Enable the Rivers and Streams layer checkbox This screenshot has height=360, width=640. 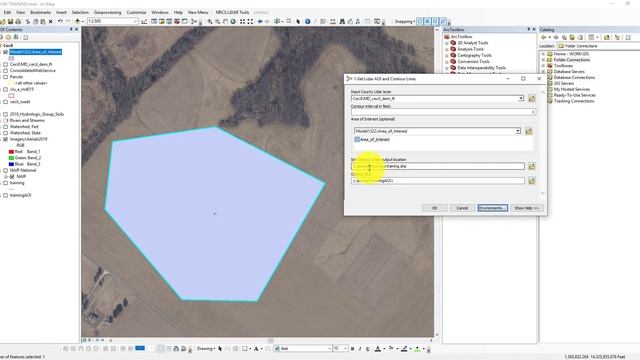pyautogui.click(x=5, y=120)
